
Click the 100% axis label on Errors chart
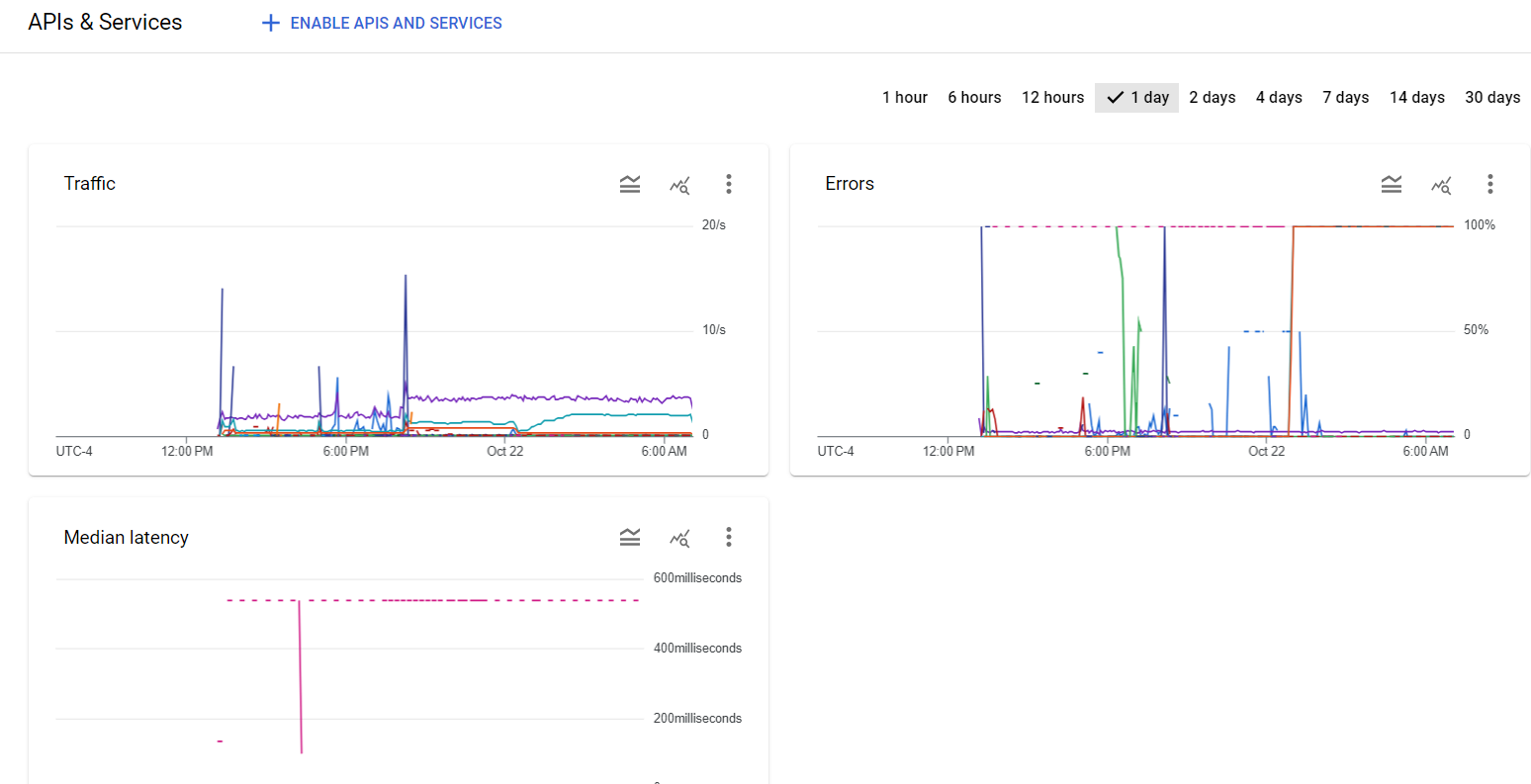[1480, 225]
